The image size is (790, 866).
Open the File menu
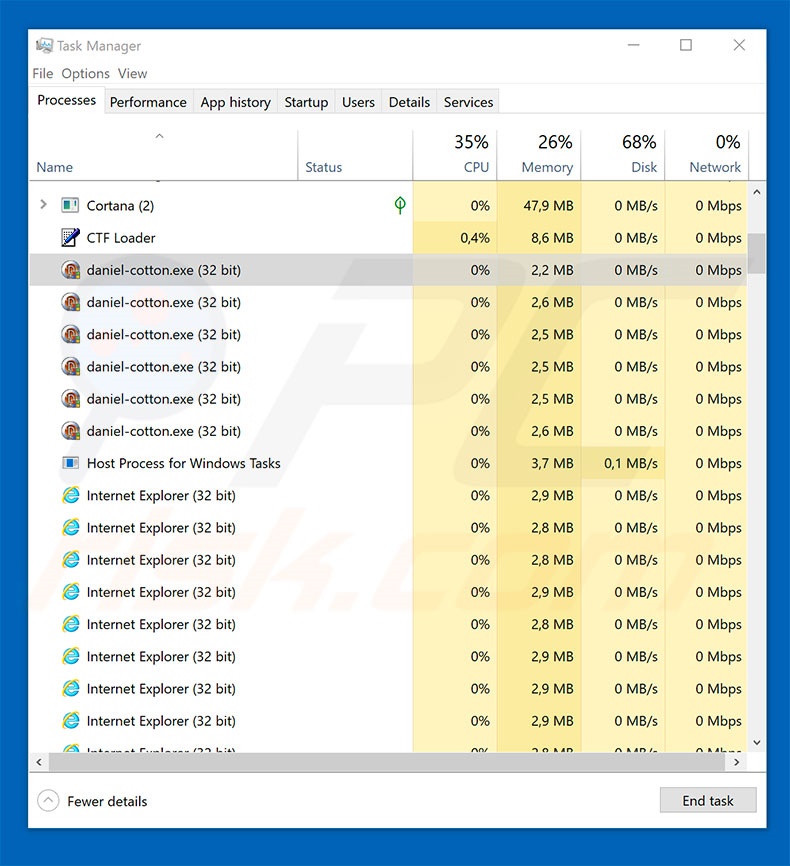click(x=43, y=73)
